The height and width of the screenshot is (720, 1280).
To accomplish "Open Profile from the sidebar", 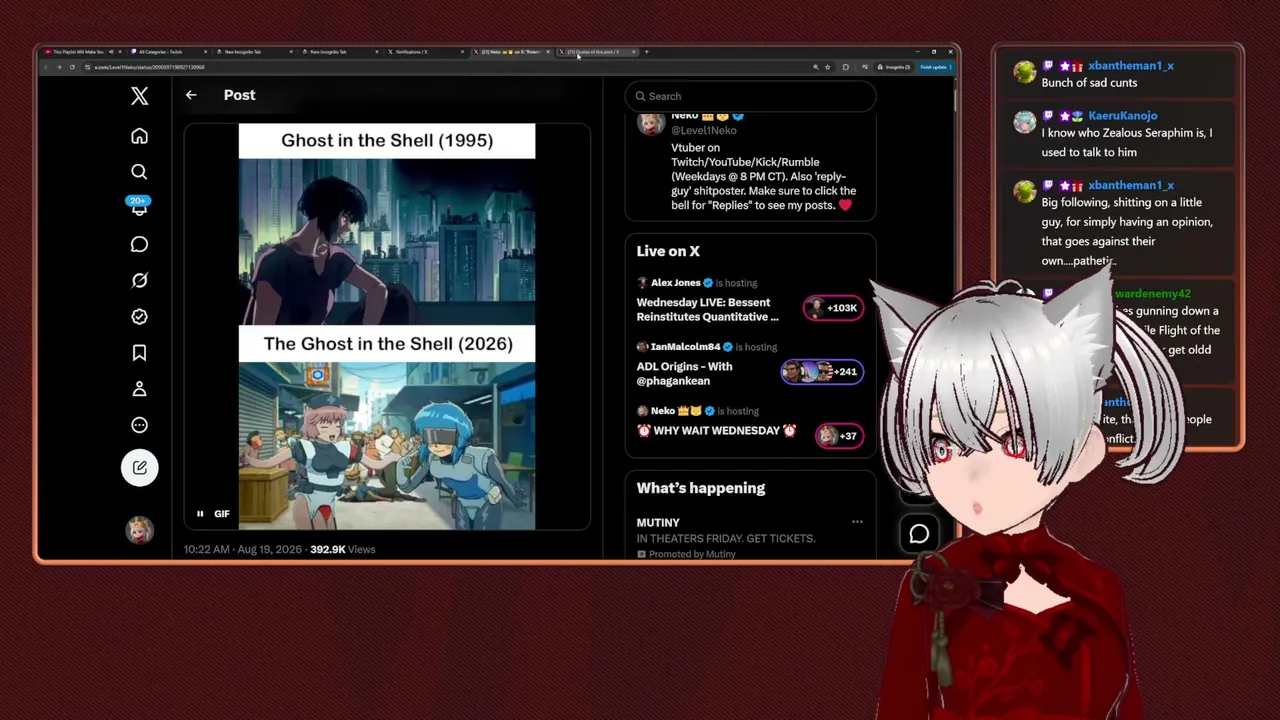I will click(139, 388).
